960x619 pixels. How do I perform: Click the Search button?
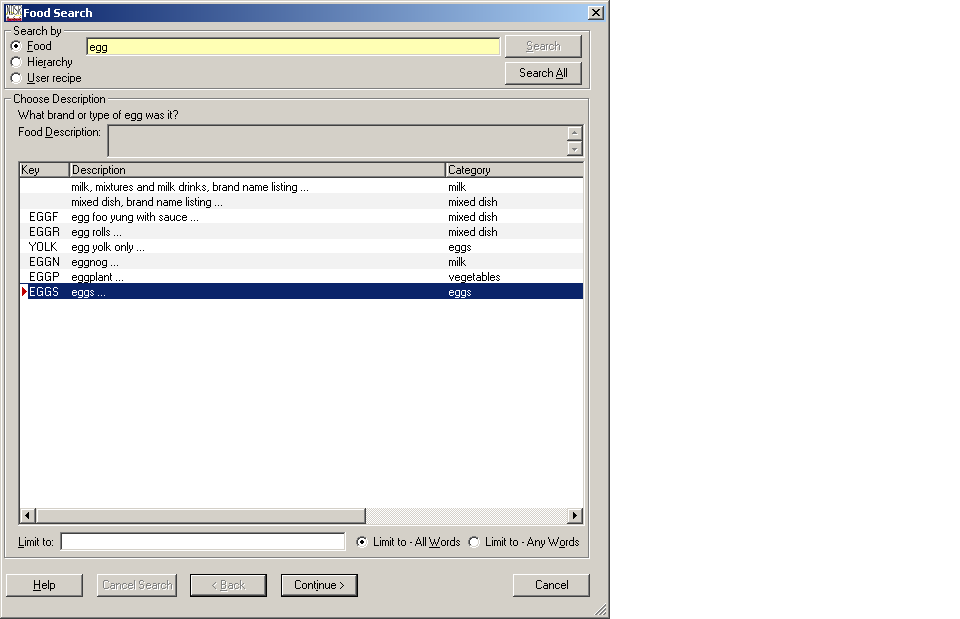pyautogui.click(x=543, y=46)
